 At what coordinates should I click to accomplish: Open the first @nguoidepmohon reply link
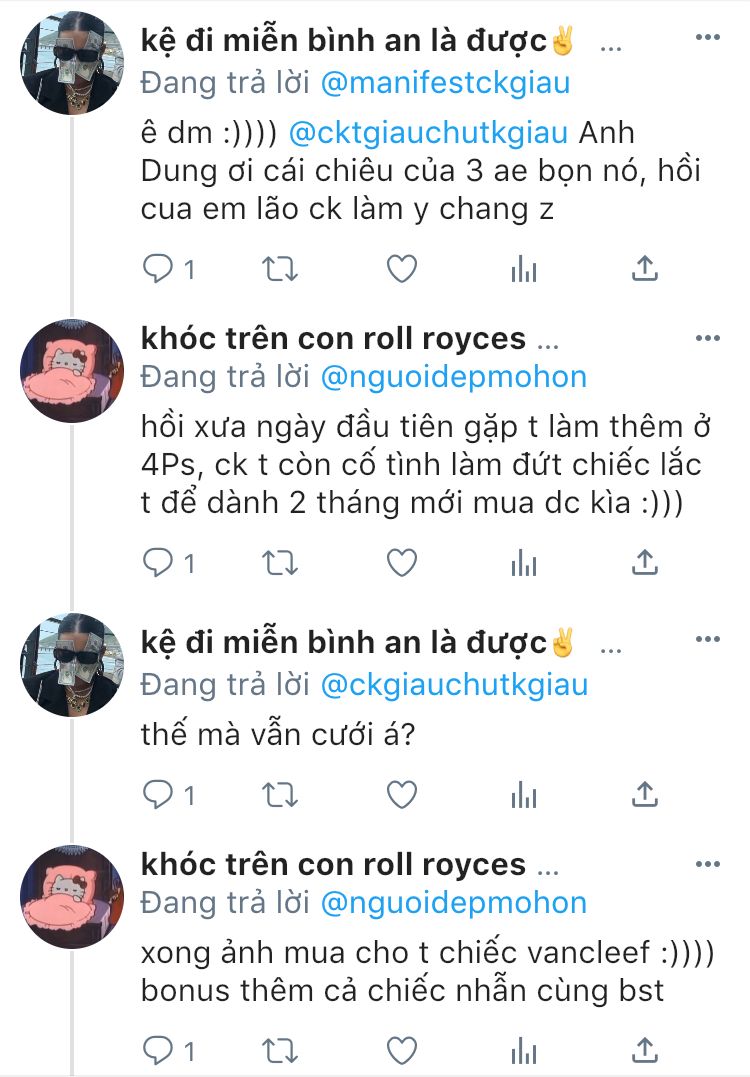point(453,377)
